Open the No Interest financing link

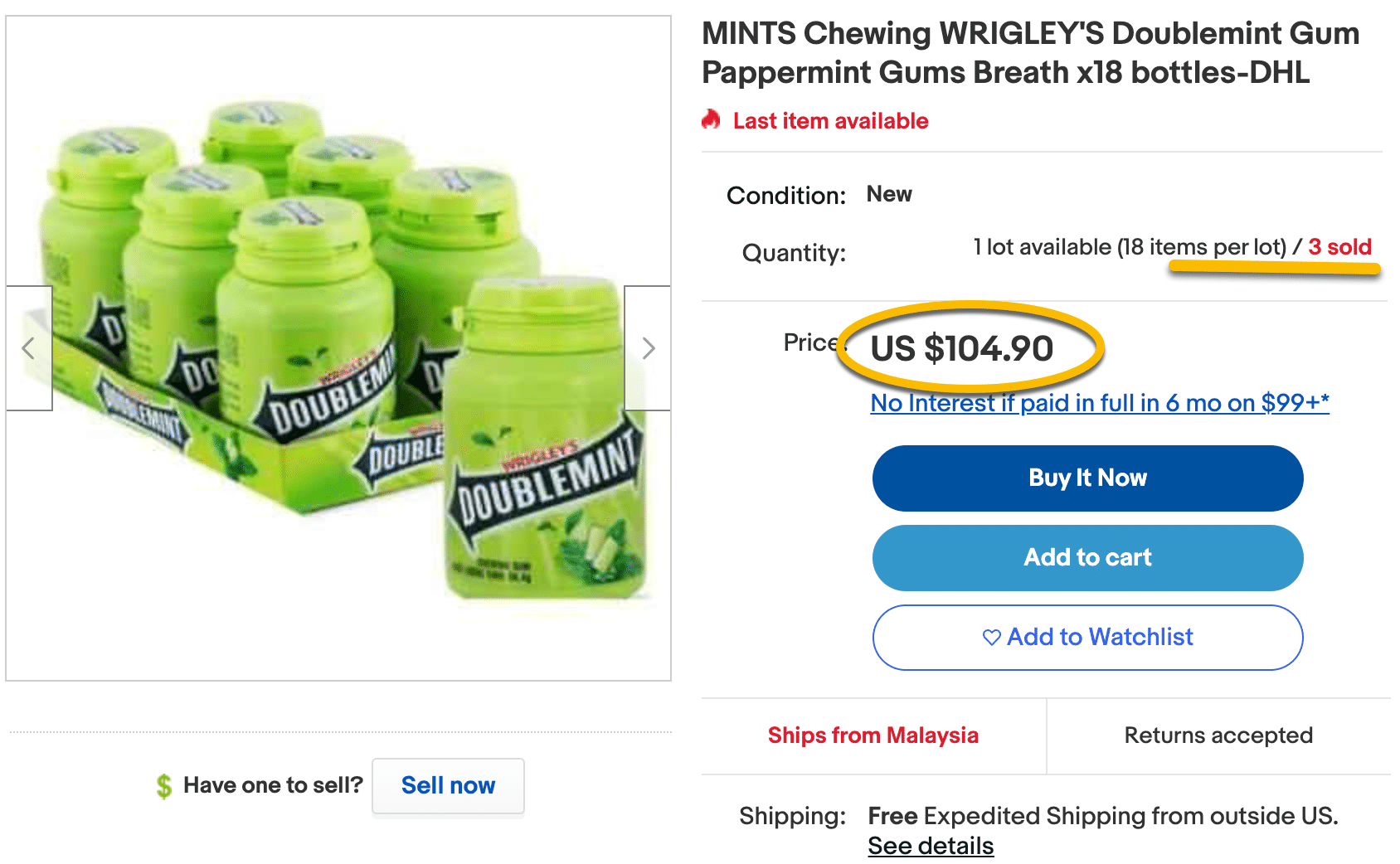point(1100,403)
